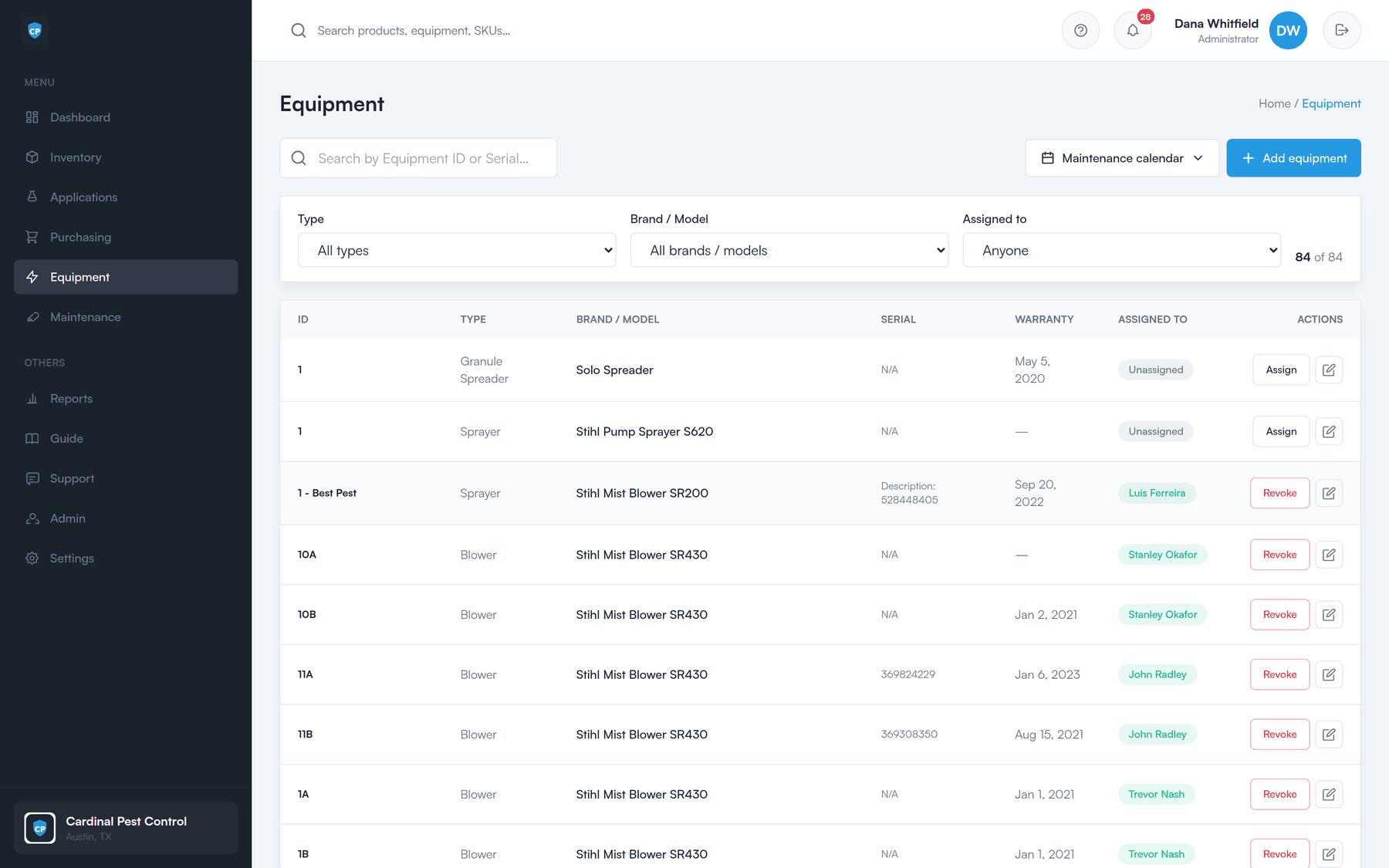The height and width of the screenshot is (868, 1389).
Task: Click edit icon for equipment 11B
Action: (x=1329, y=735)
